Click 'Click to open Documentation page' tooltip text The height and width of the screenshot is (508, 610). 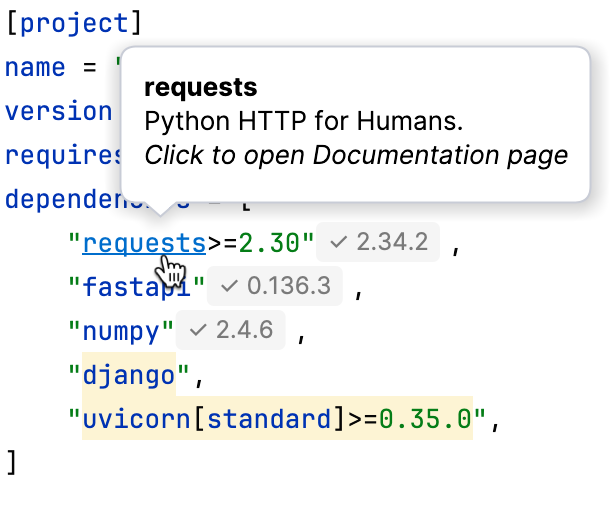point(356,156)
